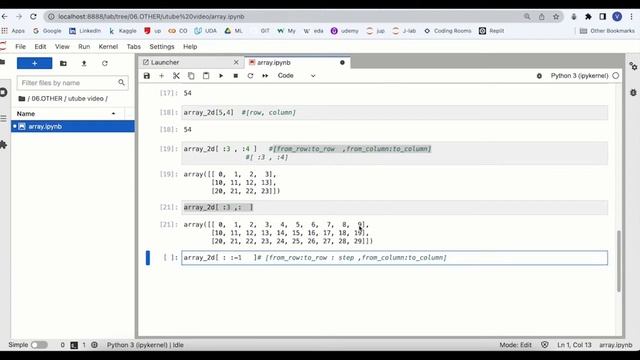
Task: Restart kernel and run all cells icon
Action: pos(265,76)
